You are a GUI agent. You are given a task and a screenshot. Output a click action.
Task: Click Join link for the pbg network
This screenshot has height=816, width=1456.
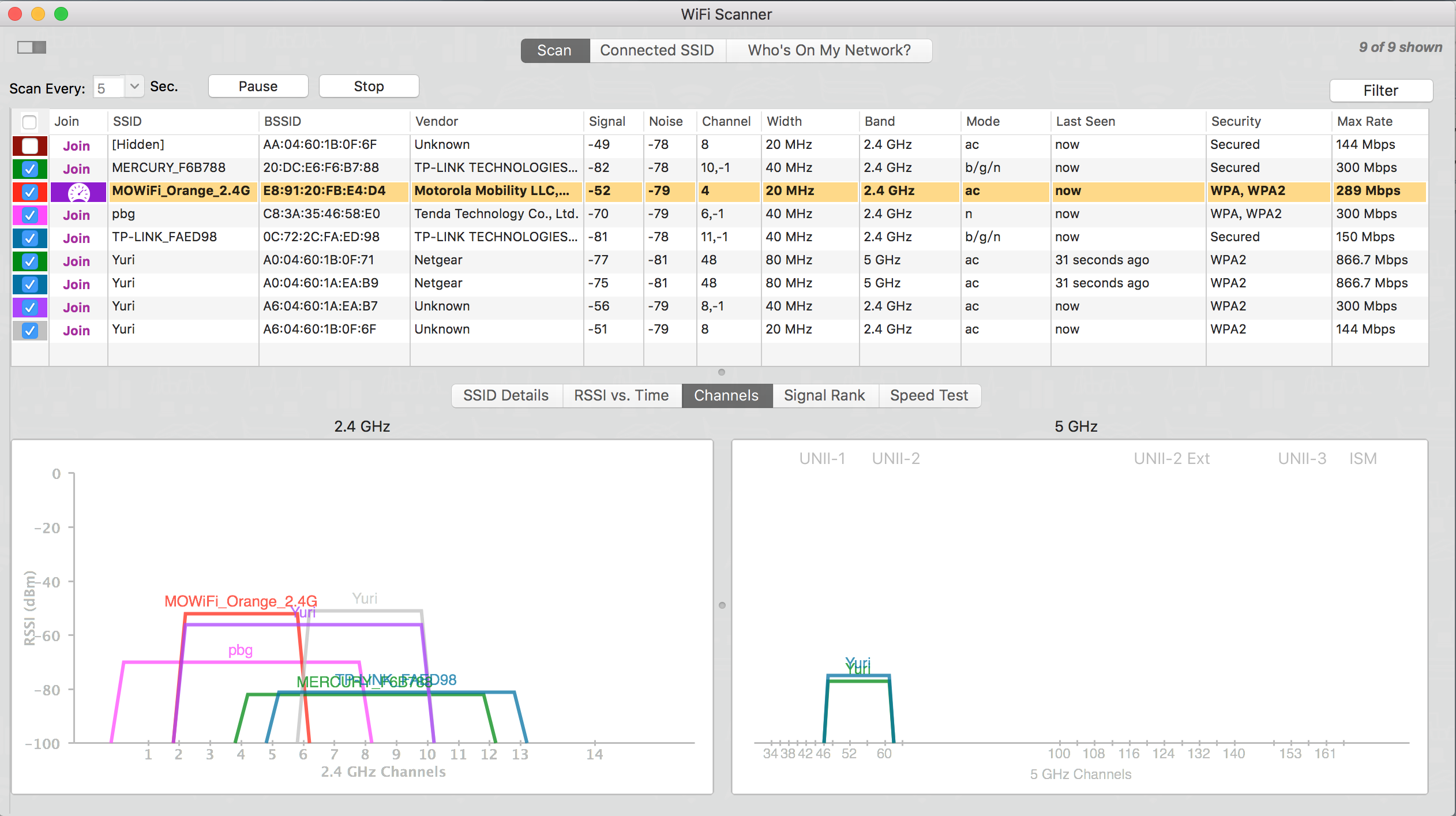click(76, 215)
